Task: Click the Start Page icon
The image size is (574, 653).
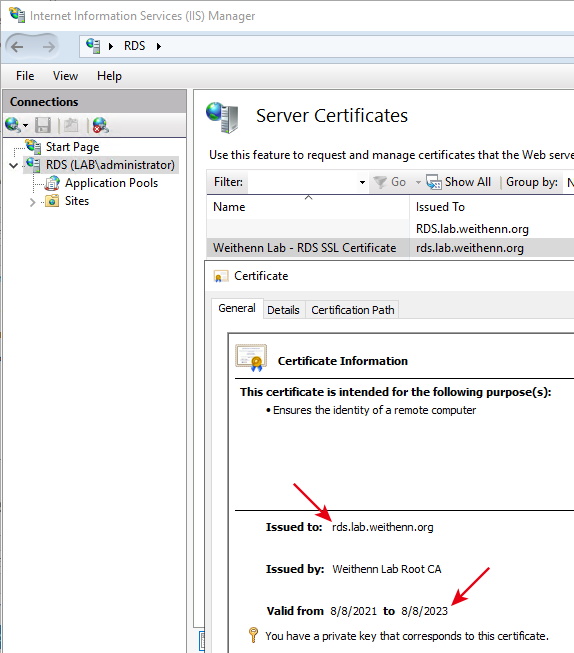Action: (33, 147)
